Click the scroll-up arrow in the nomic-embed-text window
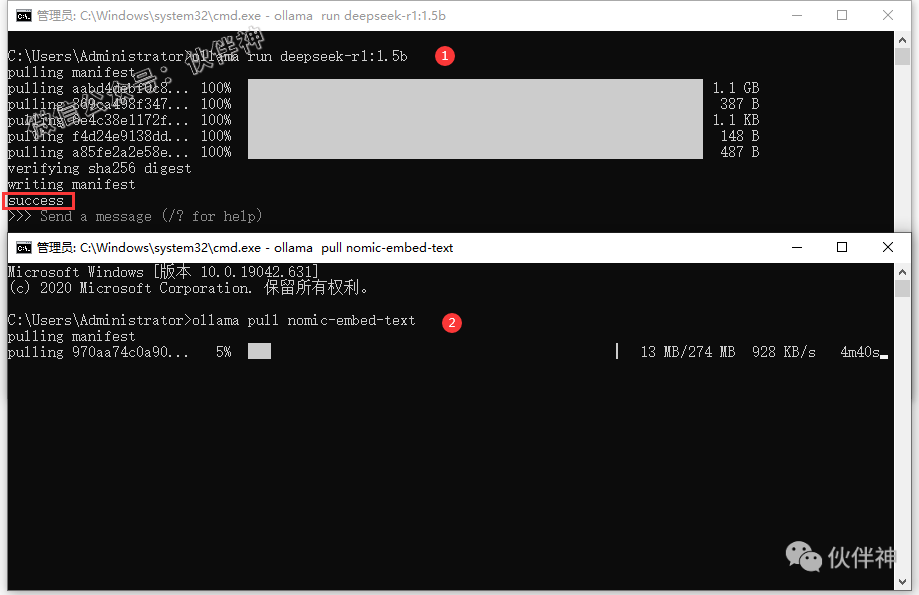The width and height of the screenshot is (919, 595). pos(903,272)
